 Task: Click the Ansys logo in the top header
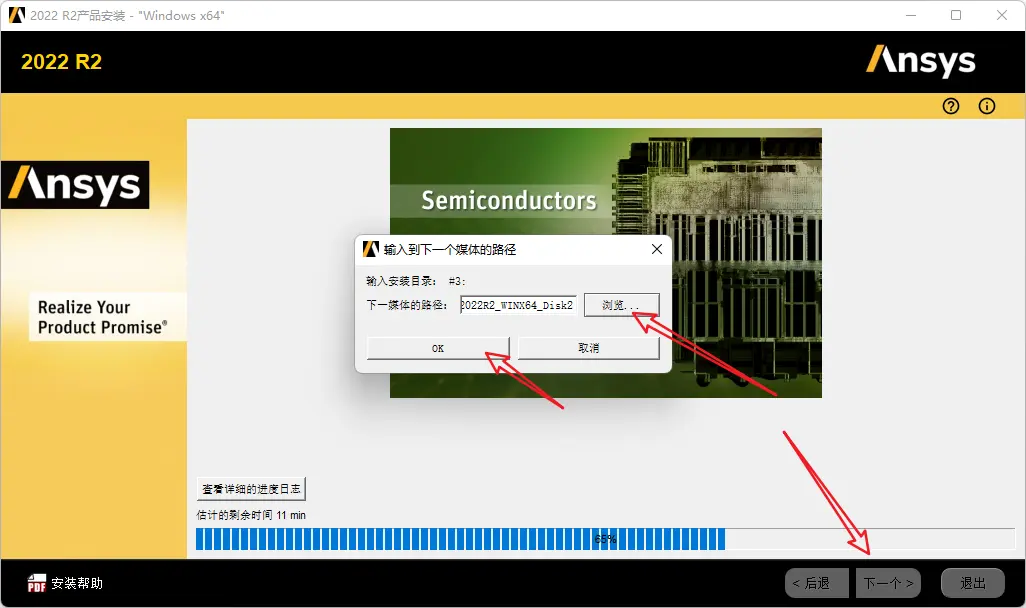921,62
